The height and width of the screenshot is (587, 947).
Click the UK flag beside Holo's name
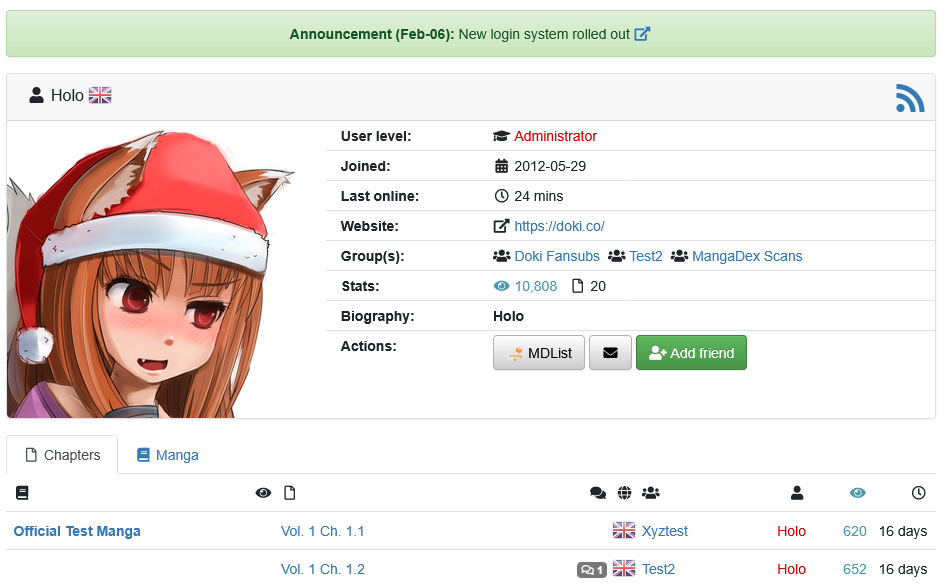(100, 95)
